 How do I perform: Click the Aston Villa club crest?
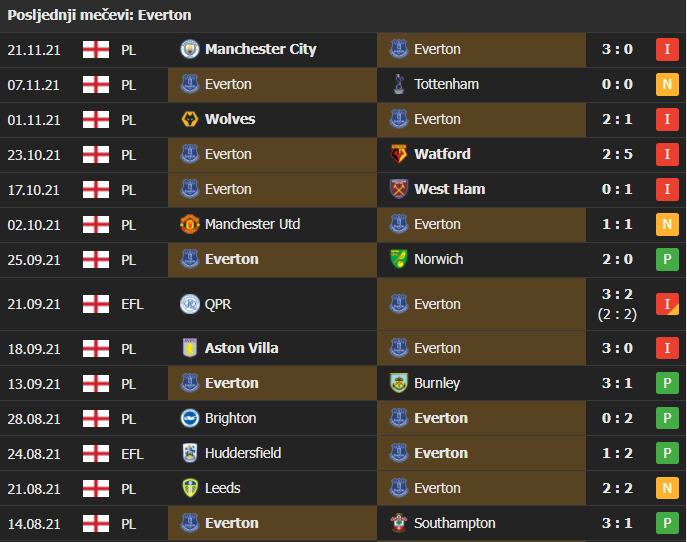190,348
